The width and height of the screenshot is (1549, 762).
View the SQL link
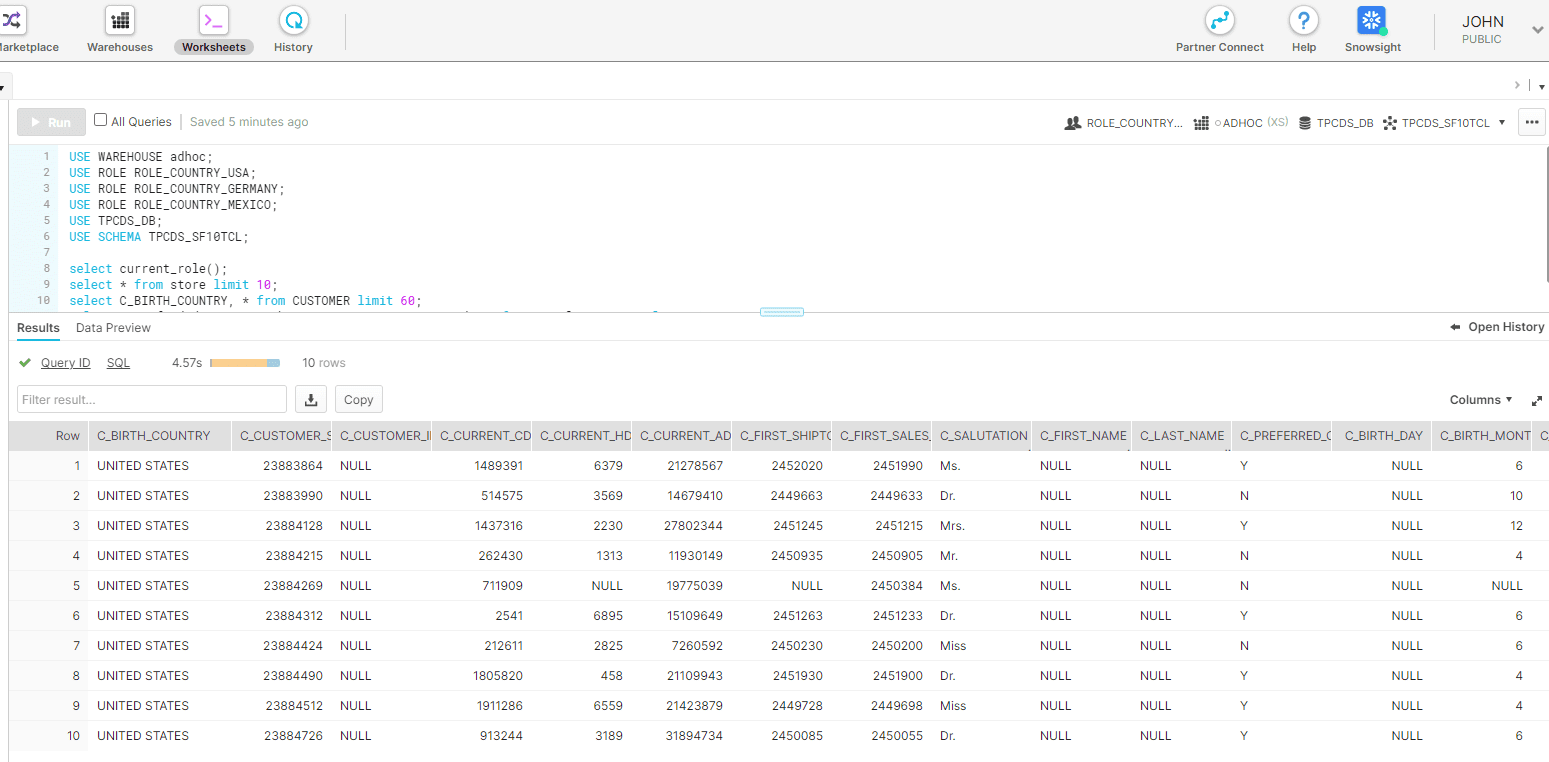tap(118, 363)
